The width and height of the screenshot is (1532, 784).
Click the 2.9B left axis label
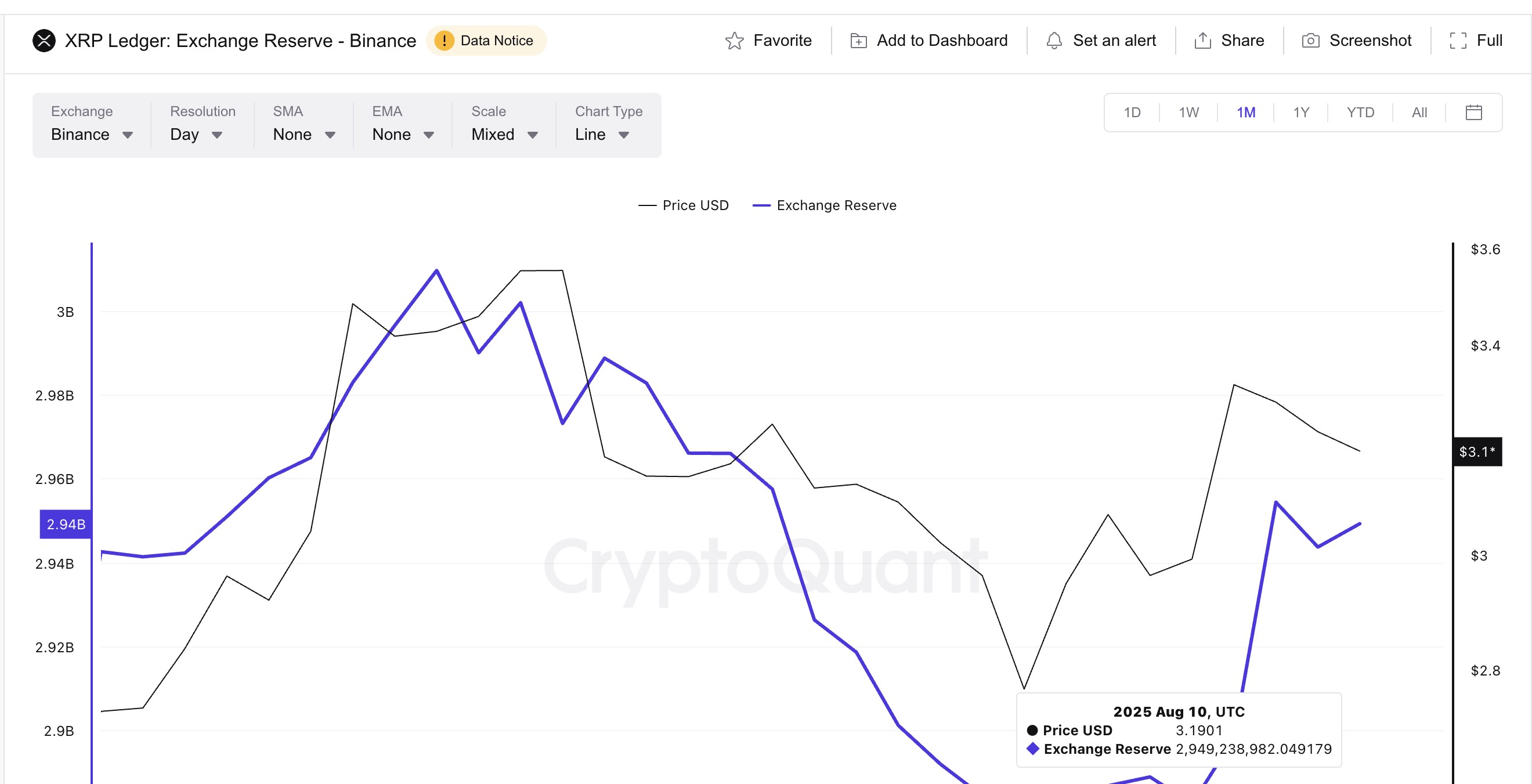[59, 731]
